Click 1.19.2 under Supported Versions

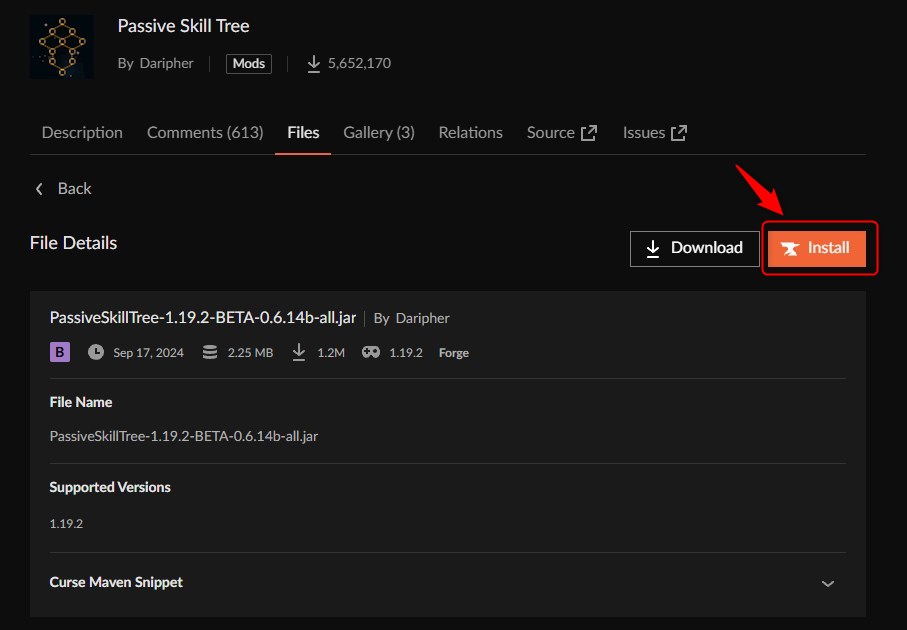click(66, 524)
